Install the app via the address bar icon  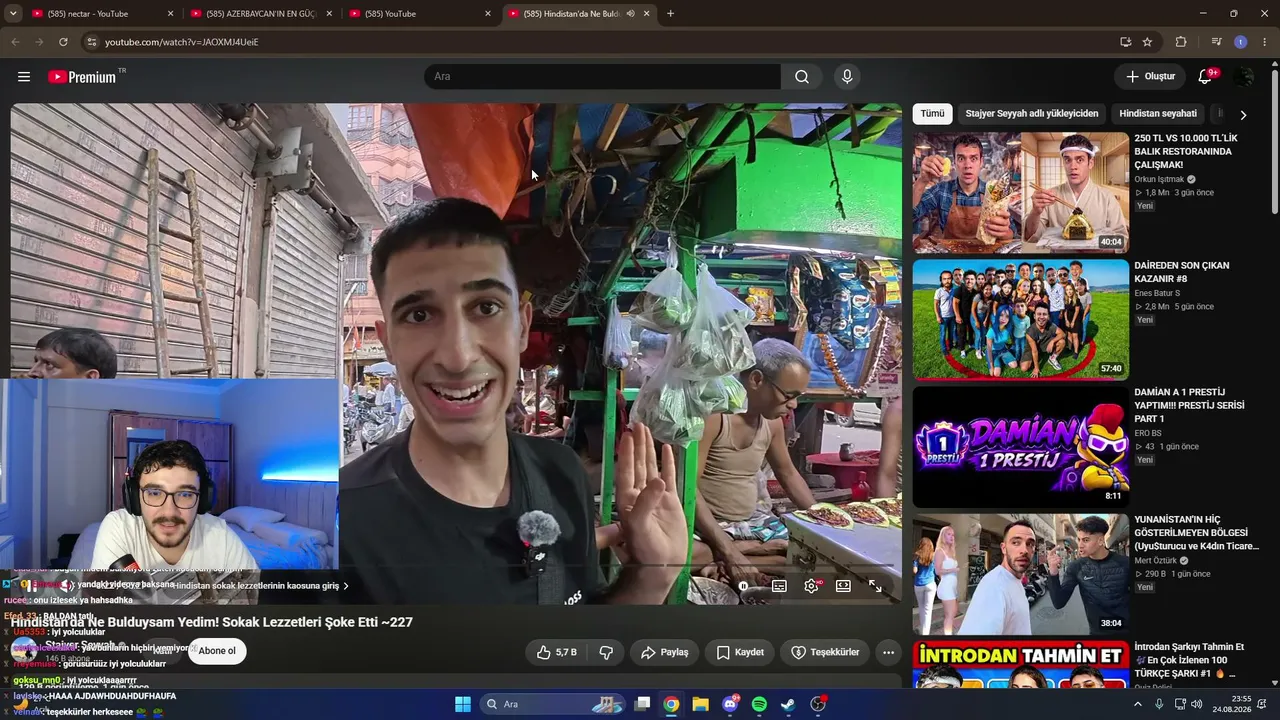point(1126,42)
